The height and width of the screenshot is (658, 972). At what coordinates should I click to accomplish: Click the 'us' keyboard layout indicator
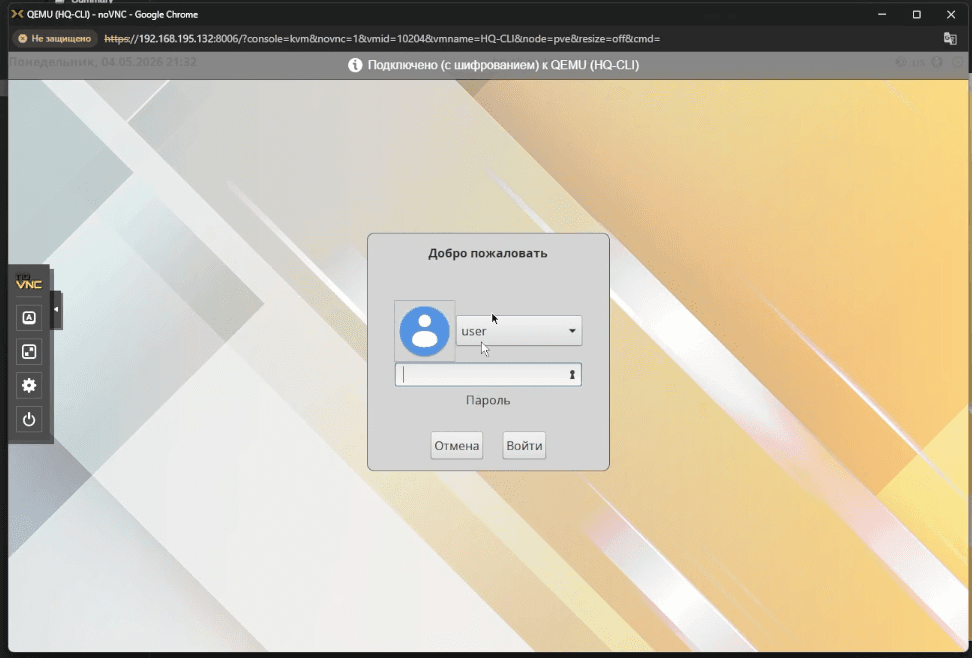(x=918, y=62)
